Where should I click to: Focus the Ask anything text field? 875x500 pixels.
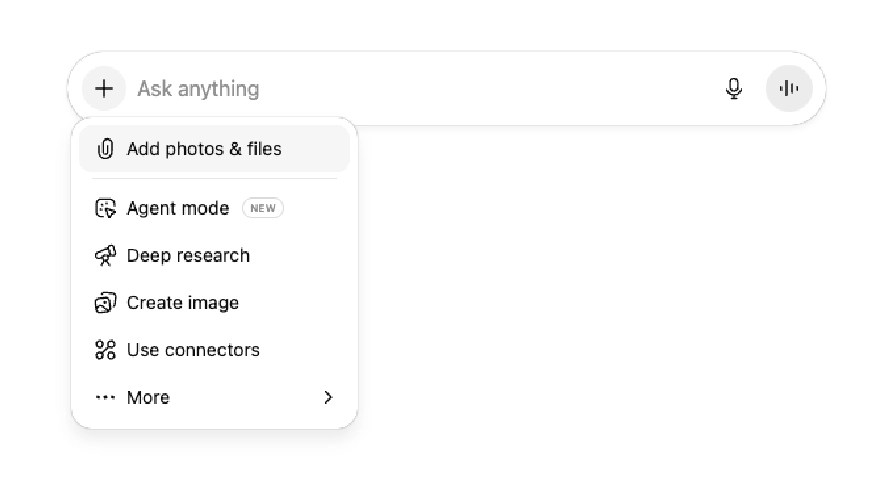coord(198,88)
